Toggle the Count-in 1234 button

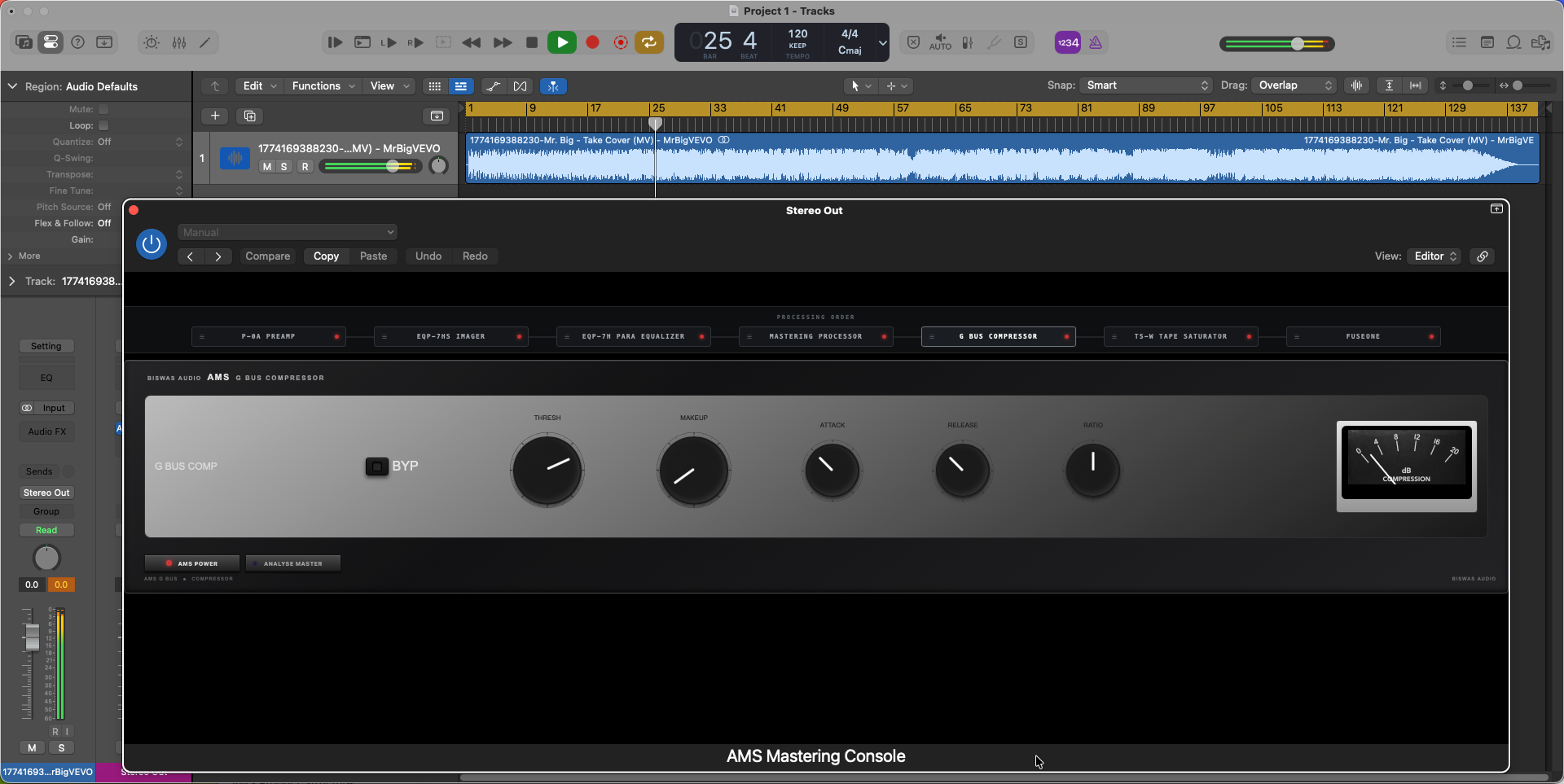(1068, 42)
